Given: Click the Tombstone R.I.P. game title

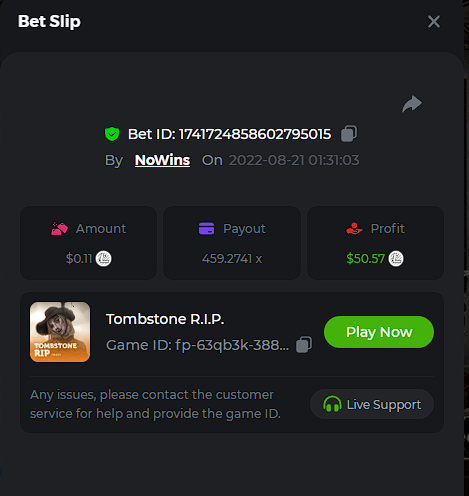Looking at the screenshot, I should 165,319.
